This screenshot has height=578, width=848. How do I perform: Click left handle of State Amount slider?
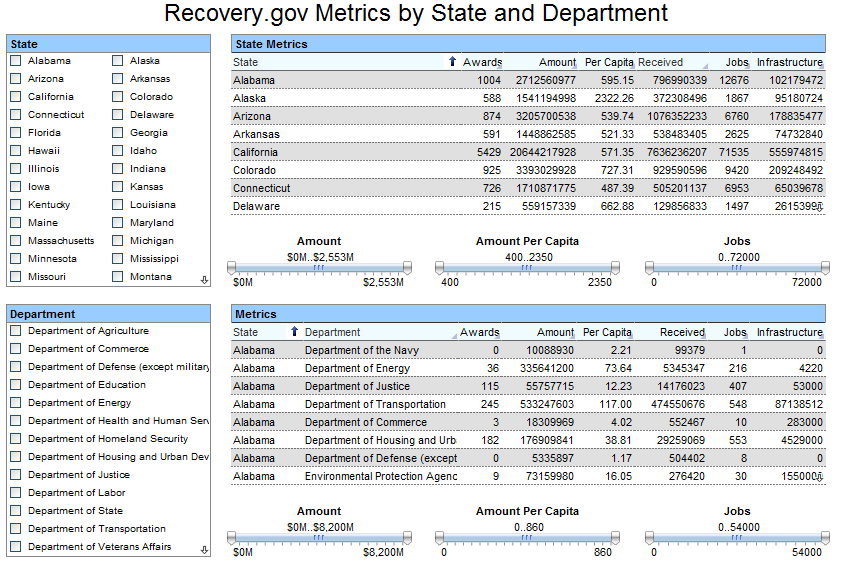point(231,268)
